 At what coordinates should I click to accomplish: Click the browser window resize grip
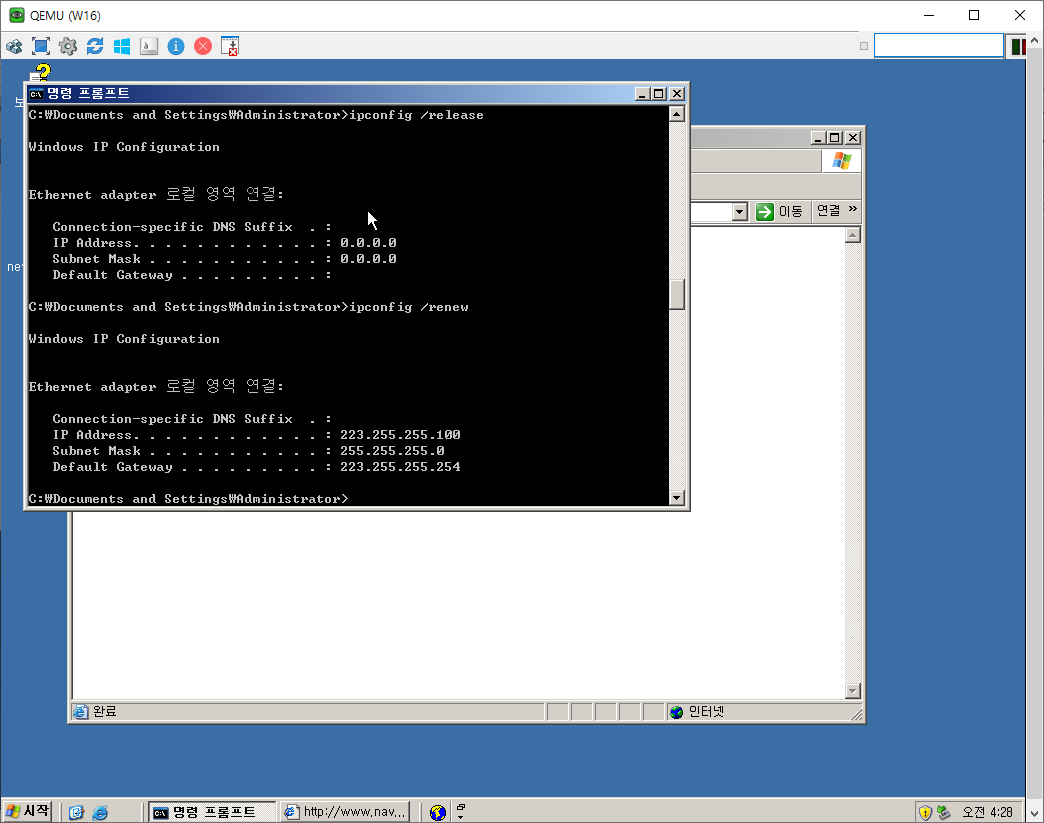(857, 714)
